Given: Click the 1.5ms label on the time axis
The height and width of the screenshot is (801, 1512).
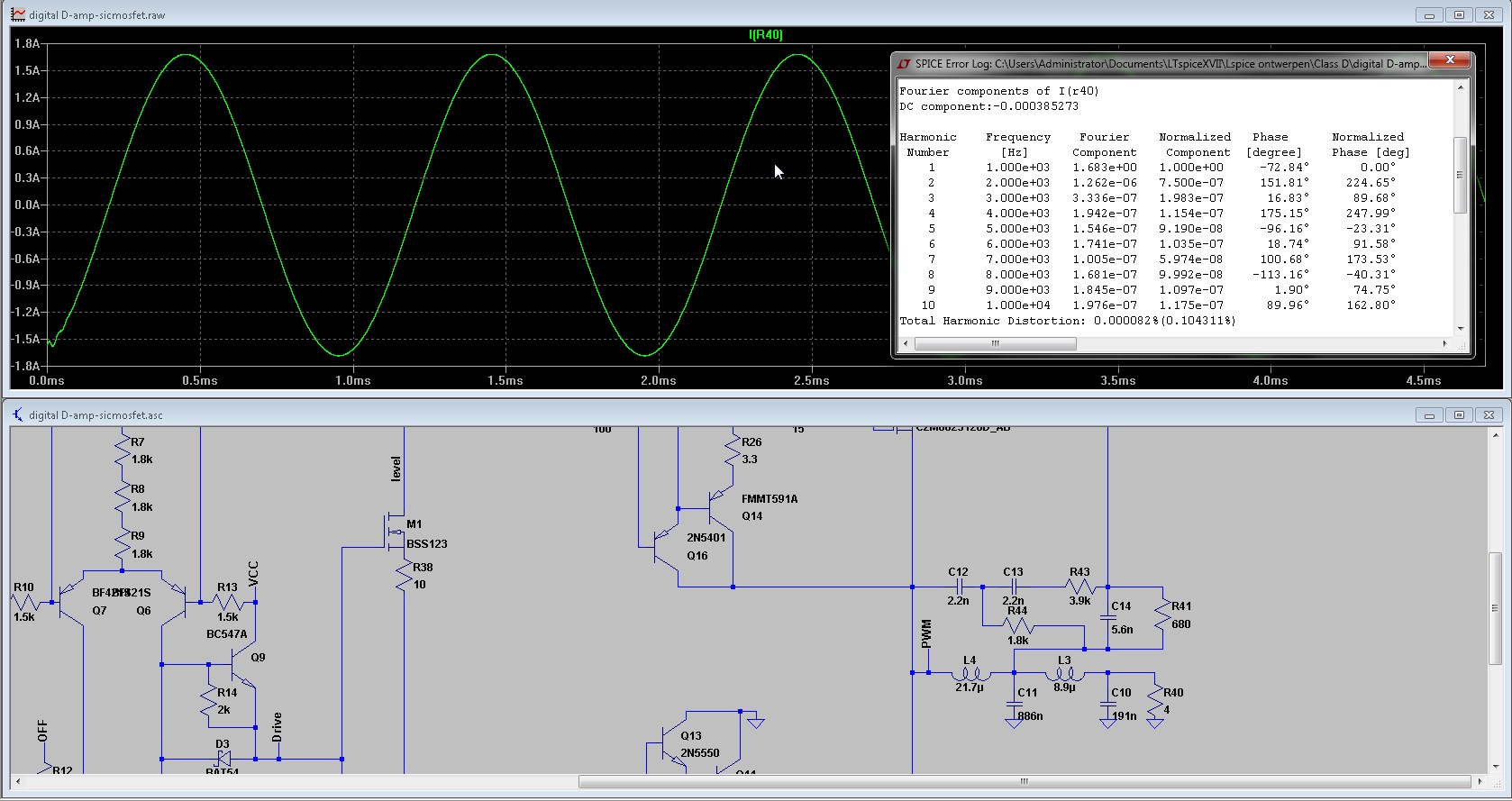Looking at the screenshot, I should click(506, 380).
